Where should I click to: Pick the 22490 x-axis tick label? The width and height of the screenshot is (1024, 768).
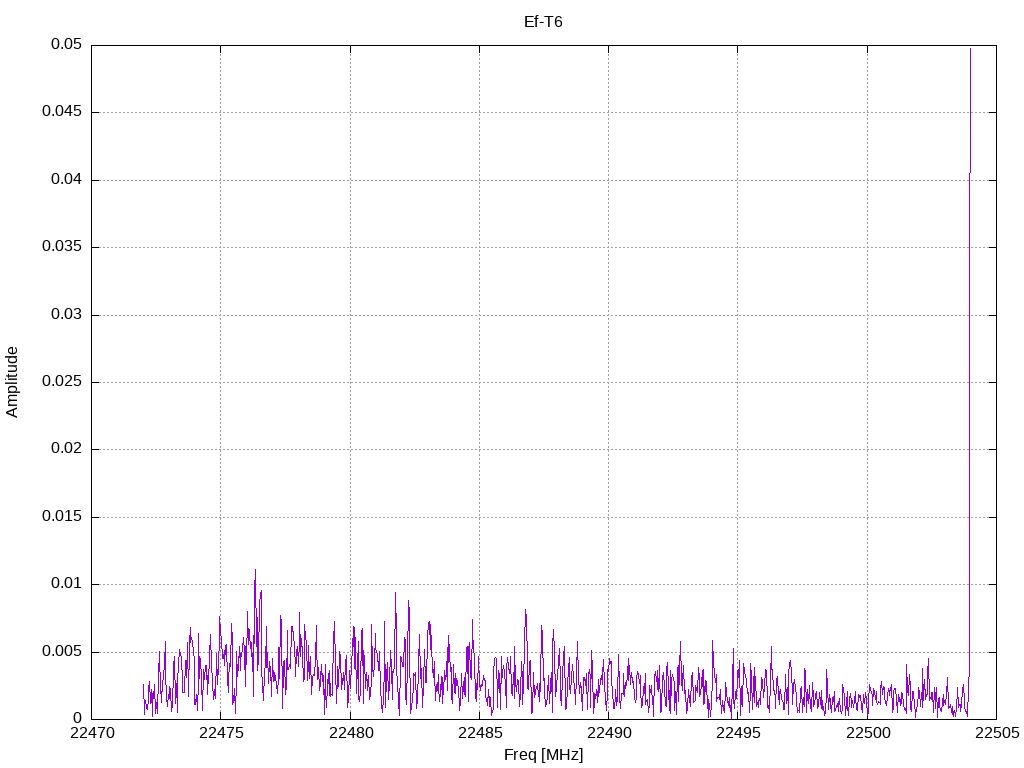click(x=608, y=733)
